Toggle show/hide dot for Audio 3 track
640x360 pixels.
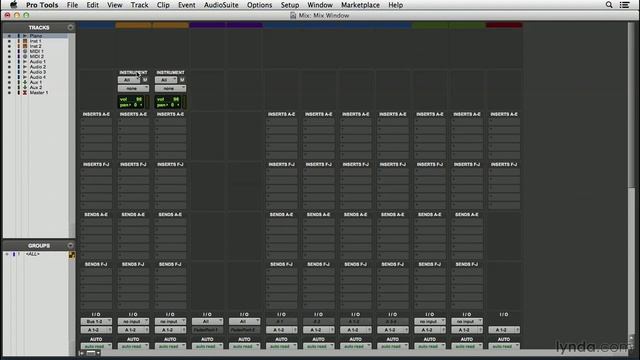9,72
